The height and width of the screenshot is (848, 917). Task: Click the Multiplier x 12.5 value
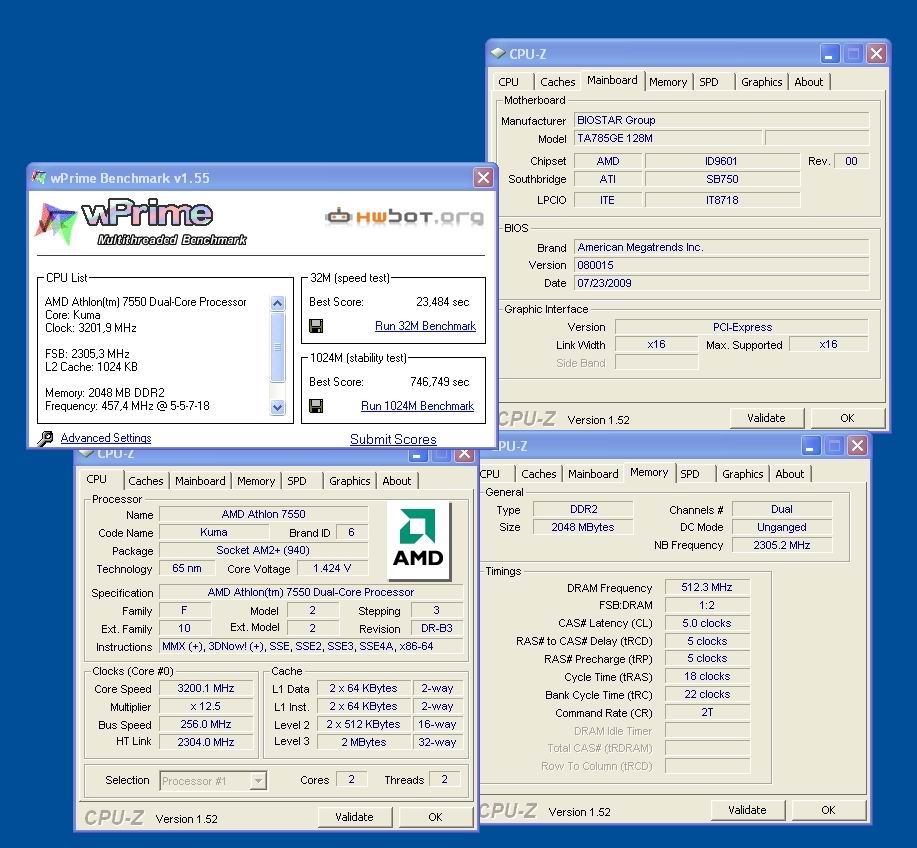(206, 706)
